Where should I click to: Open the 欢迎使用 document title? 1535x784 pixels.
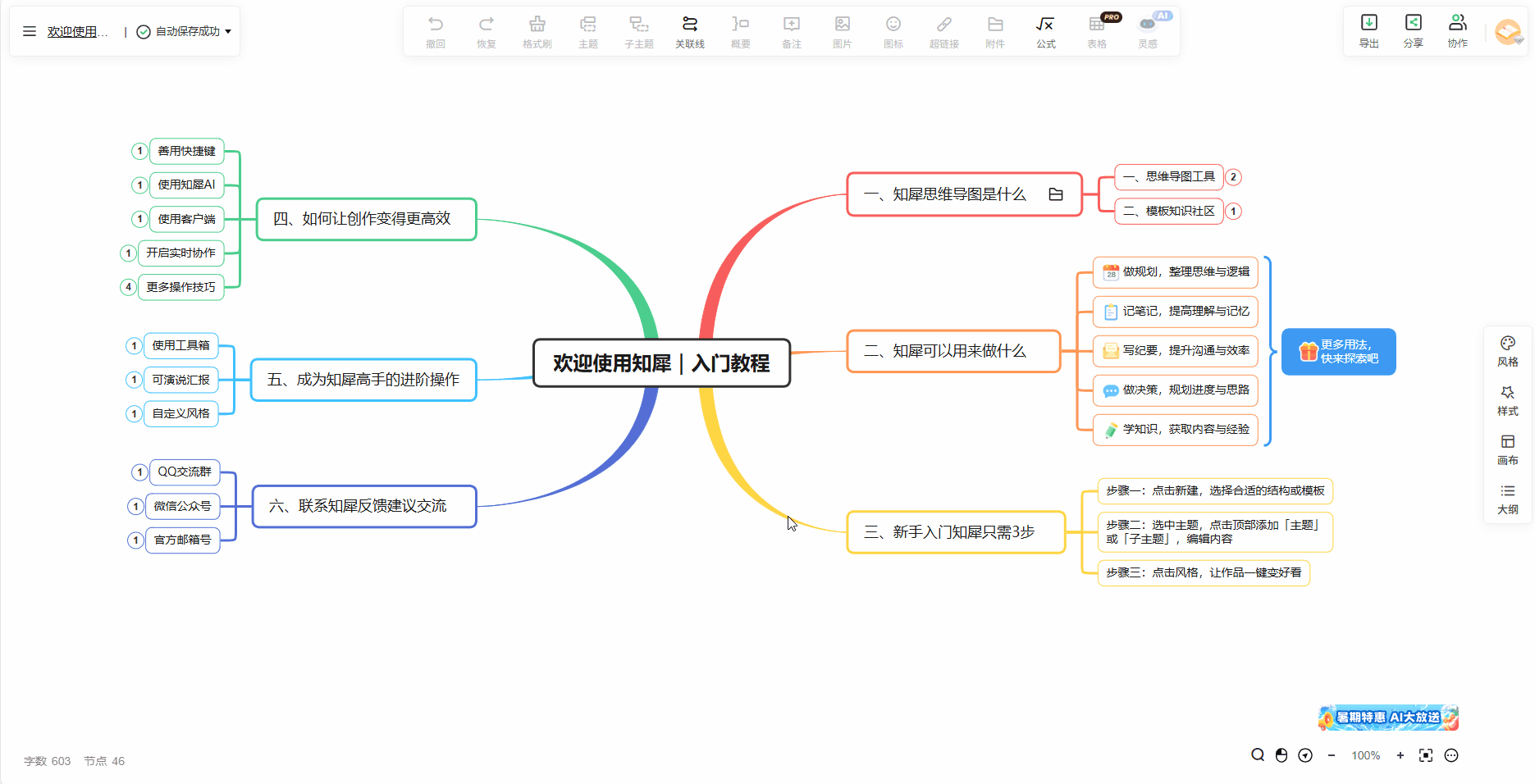click(77, 31)
